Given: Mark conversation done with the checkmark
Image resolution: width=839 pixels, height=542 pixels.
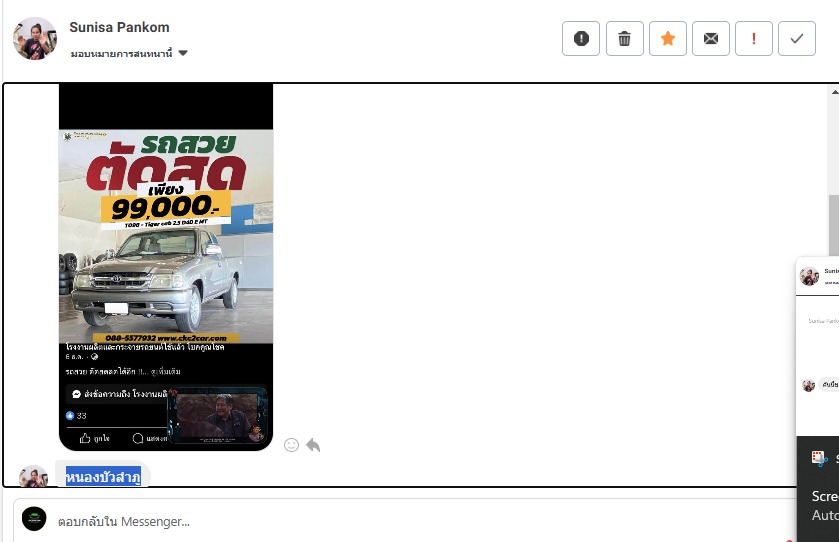Looking at the screenshot, I should pos(797,39).
